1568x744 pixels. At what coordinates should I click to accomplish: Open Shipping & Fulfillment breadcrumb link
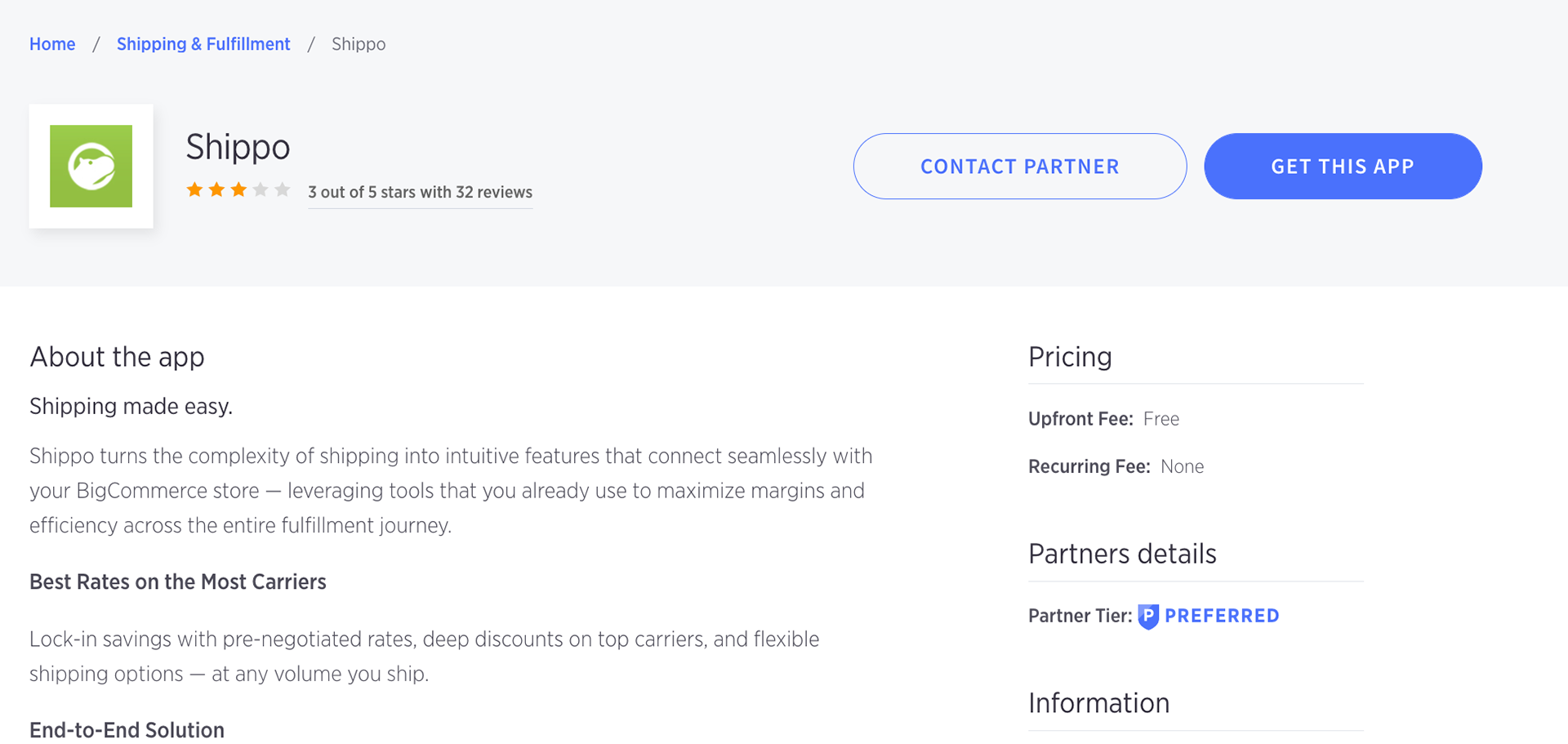tap(203, 44)
